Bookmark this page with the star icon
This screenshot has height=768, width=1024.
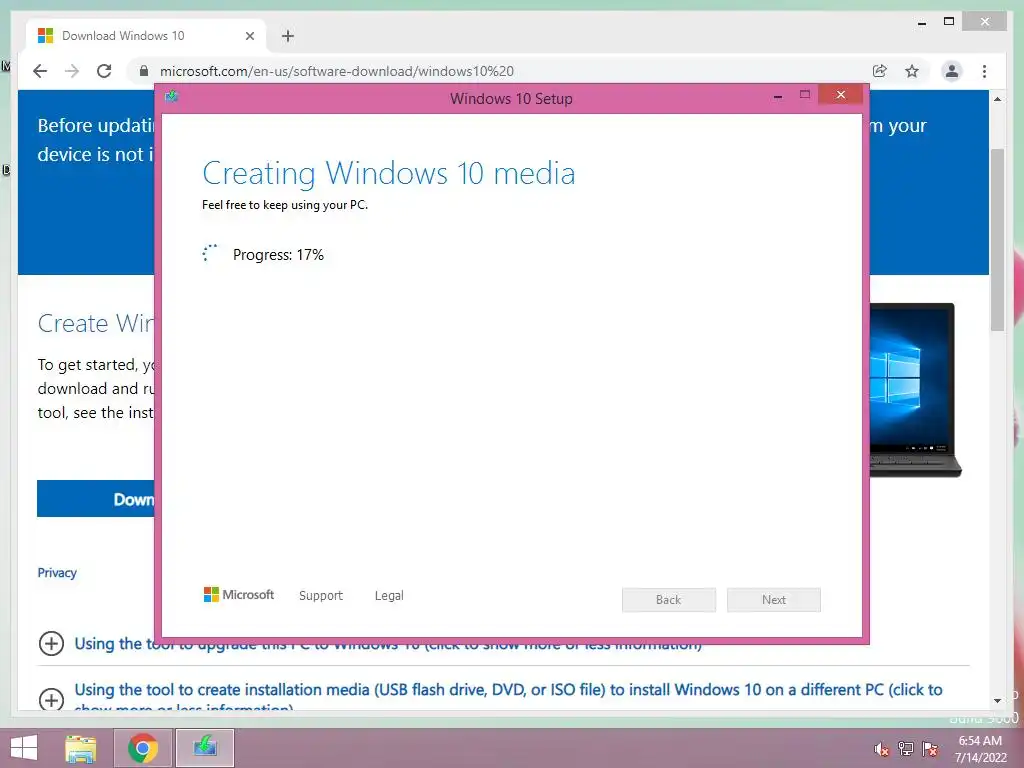(912, 71)
